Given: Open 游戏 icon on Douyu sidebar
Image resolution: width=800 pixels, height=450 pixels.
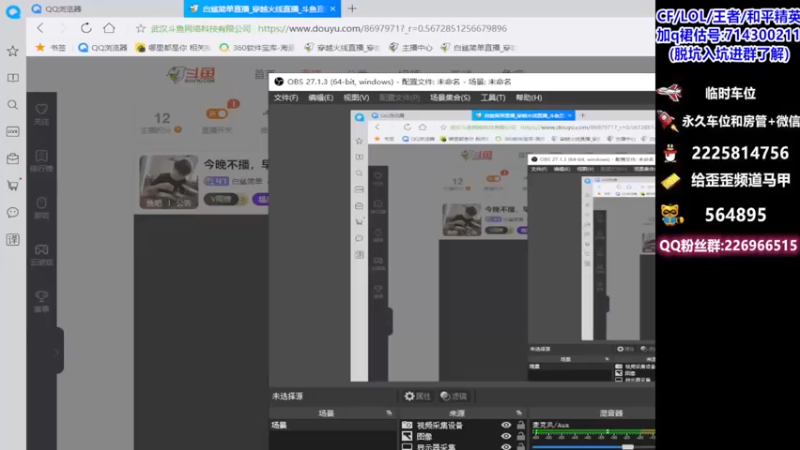Looking at the screenshot, I should (x=41, y=208).
